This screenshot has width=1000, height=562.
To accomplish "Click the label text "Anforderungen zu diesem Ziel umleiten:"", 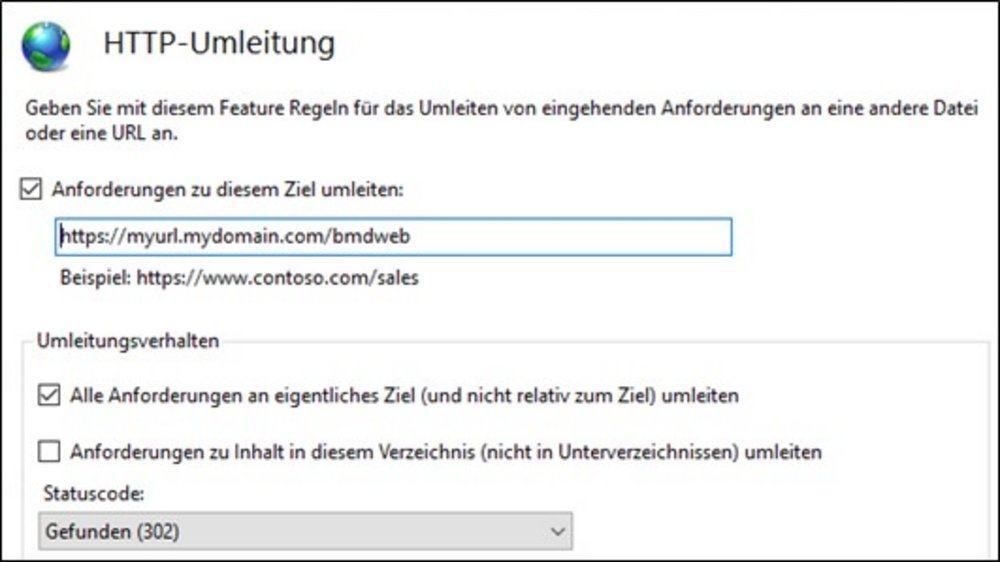I will pos(225,188).
